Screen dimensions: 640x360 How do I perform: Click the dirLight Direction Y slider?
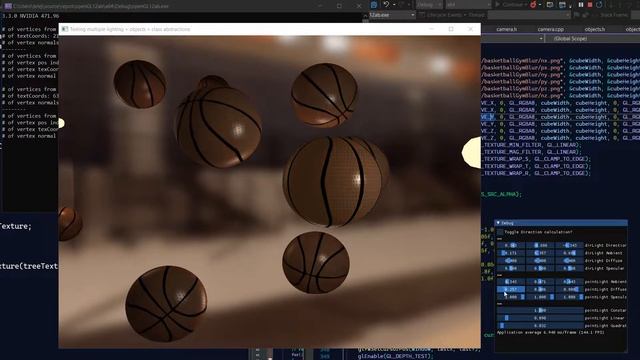pyautogui.click(x=540, y=245)
